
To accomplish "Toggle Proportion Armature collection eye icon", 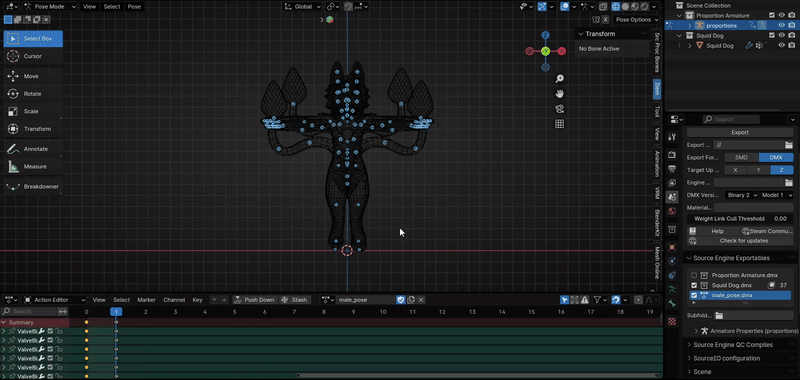I will pos(781,15).
